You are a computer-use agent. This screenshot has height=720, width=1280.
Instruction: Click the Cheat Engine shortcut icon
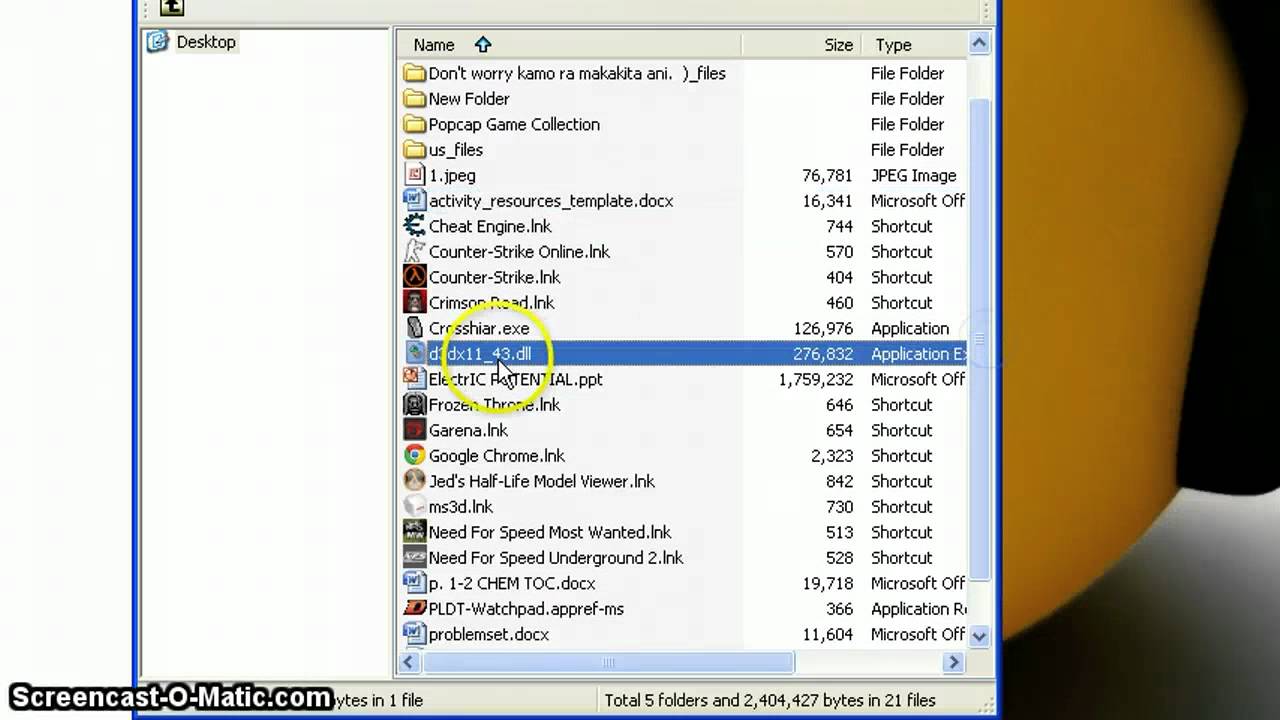tap(414, 226)
